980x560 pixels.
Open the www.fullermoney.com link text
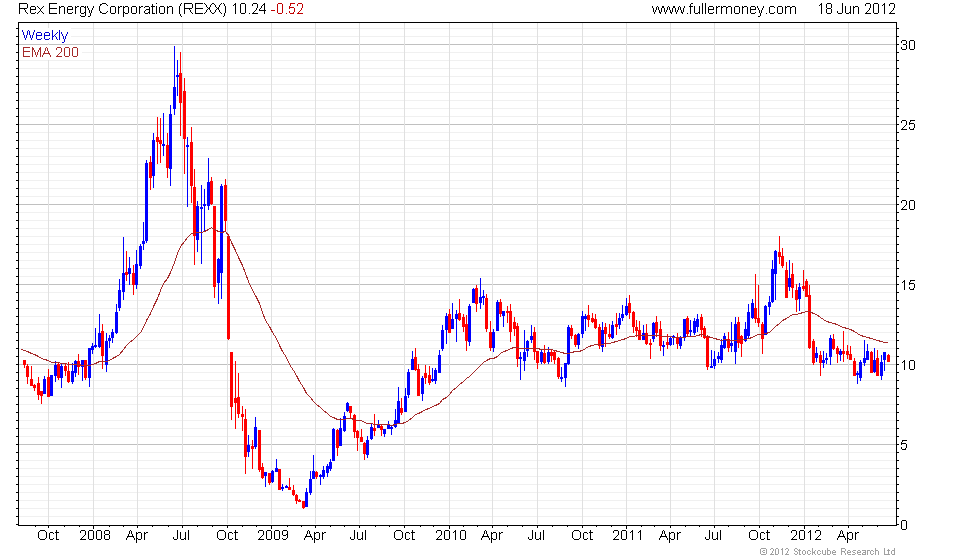(x=724, y=9)
